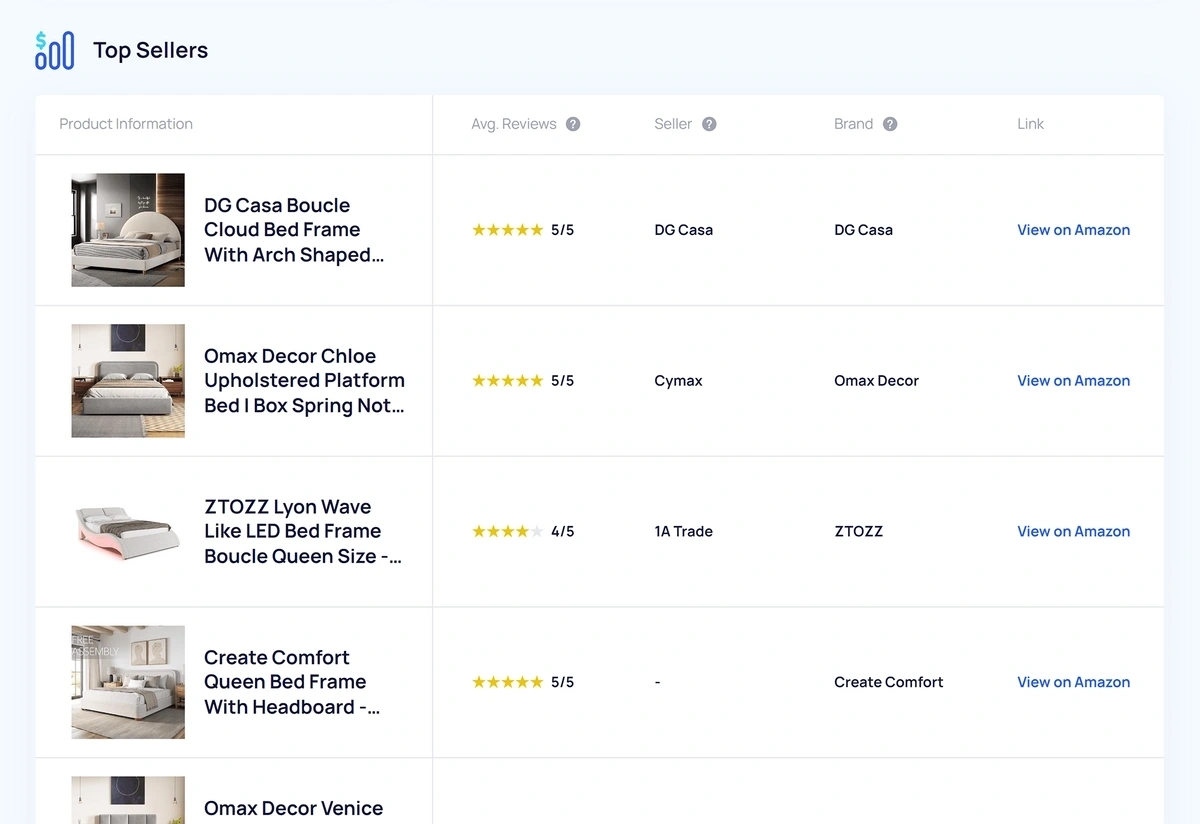Click the Omax Decor Venice product title
This screenshot has width=1200, height=824.
(293, 808)
